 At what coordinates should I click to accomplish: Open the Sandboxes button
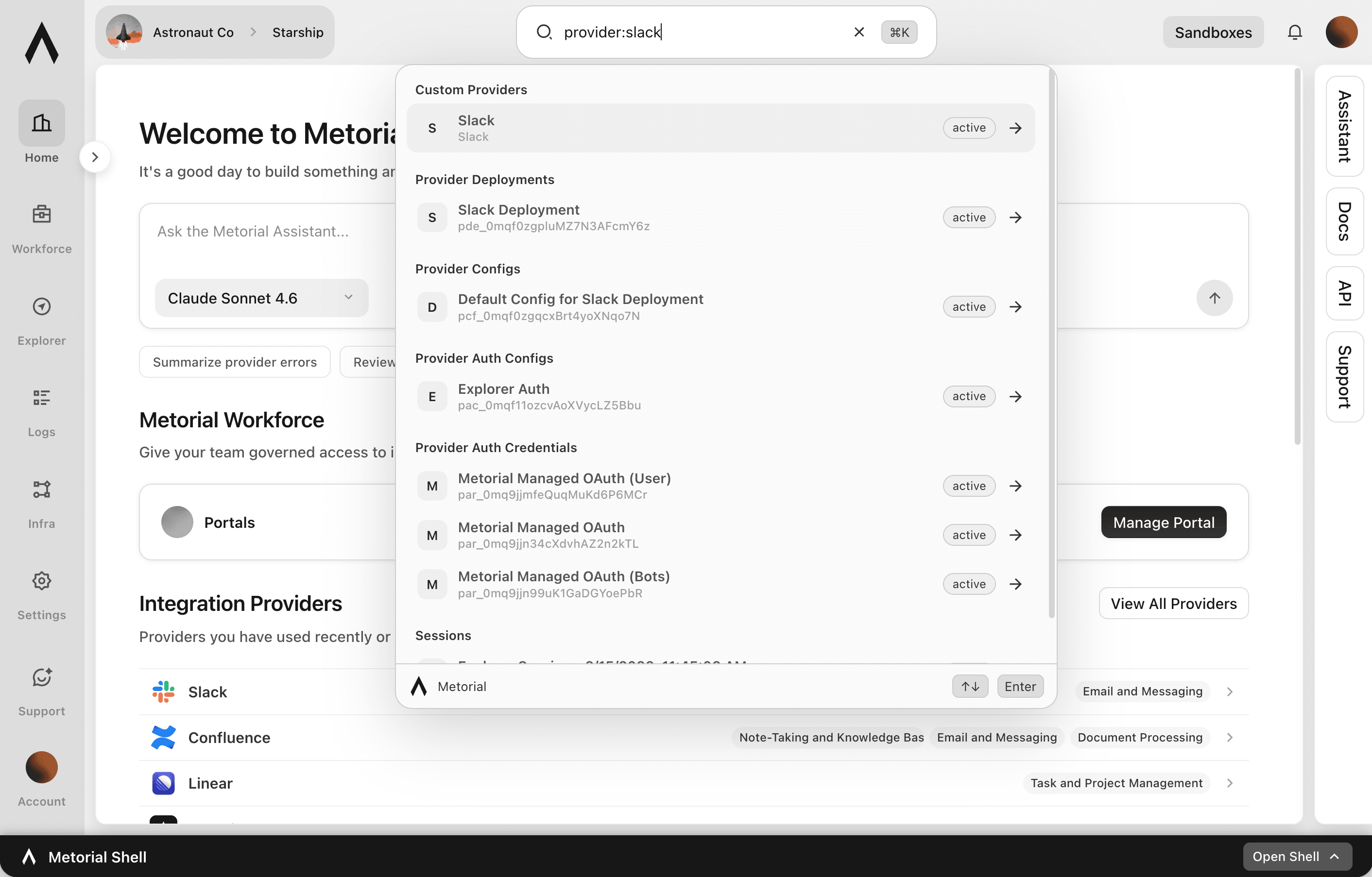[1213, 33]
